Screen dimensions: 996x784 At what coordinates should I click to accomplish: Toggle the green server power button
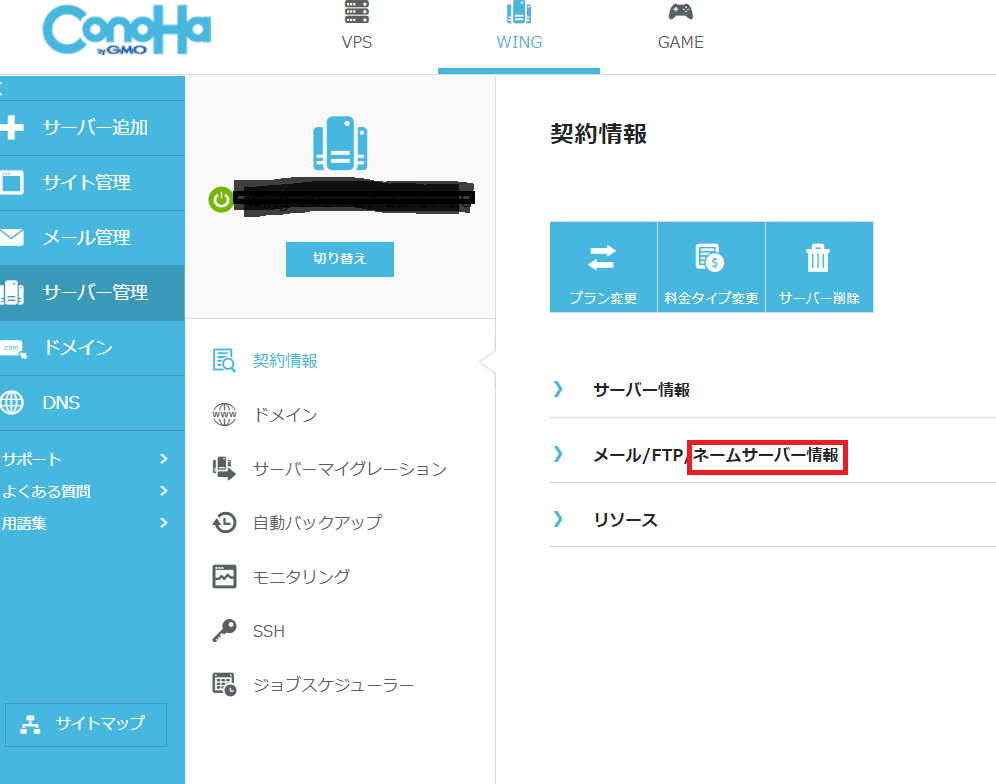pyautogui.click(x=220, y=199)
